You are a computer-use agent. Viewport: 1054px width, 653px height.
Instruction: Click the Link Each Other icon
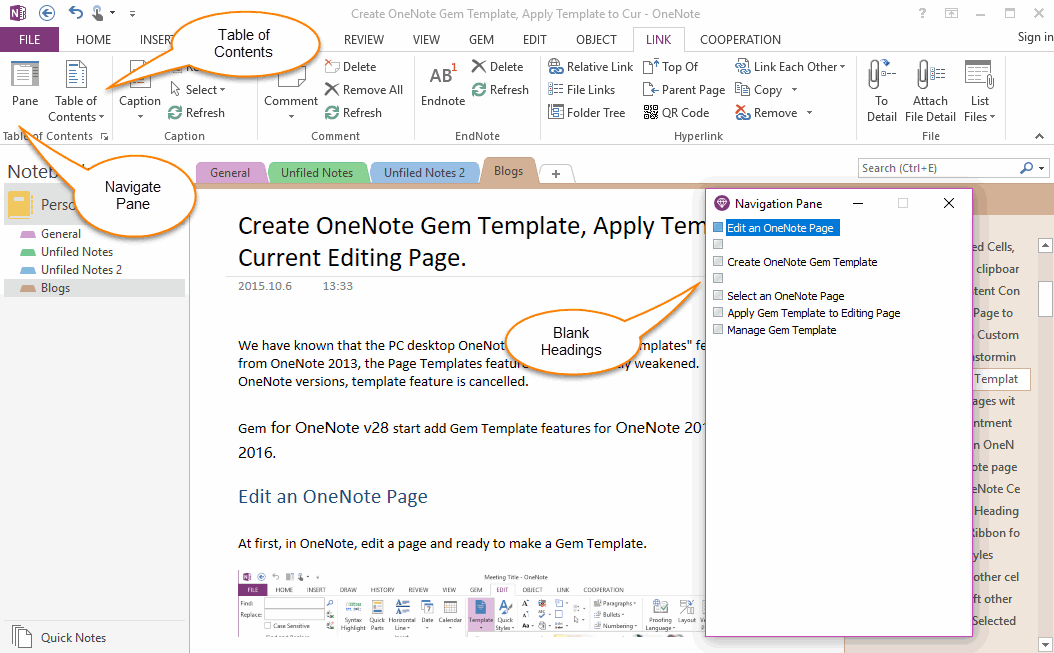pos(742,67)
